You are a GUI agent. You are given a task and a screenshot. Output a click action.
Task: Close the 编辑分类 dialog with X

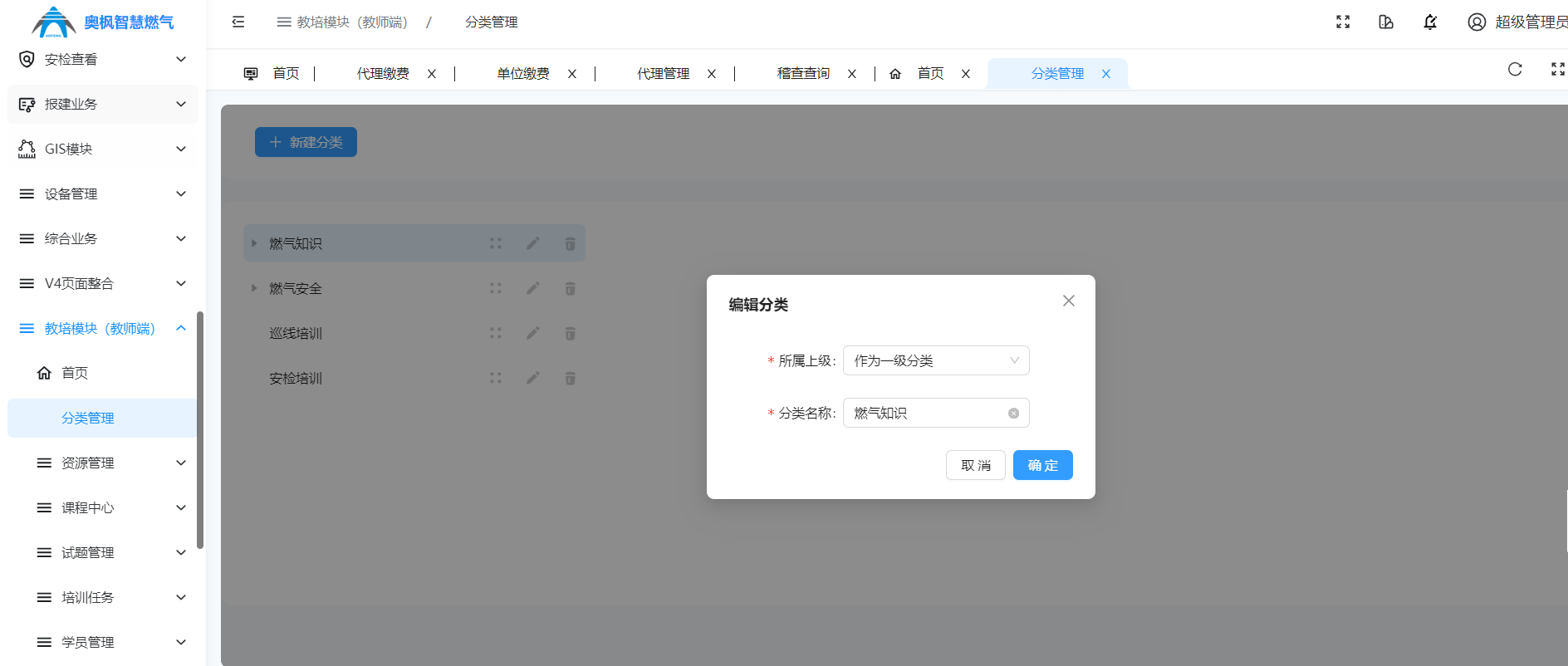[x=1069, y=301]
